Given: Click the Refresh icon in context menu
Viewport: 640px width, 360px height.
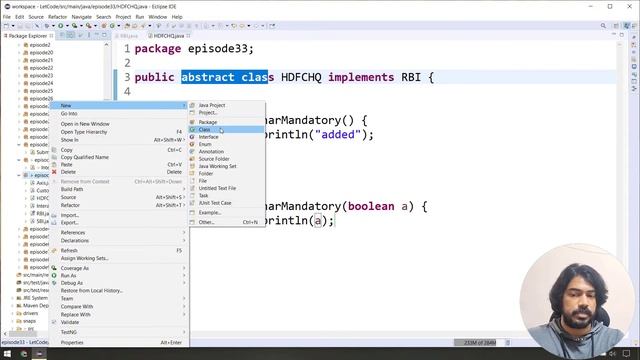Looking at the screenshot, I should [x=54, y=251].
